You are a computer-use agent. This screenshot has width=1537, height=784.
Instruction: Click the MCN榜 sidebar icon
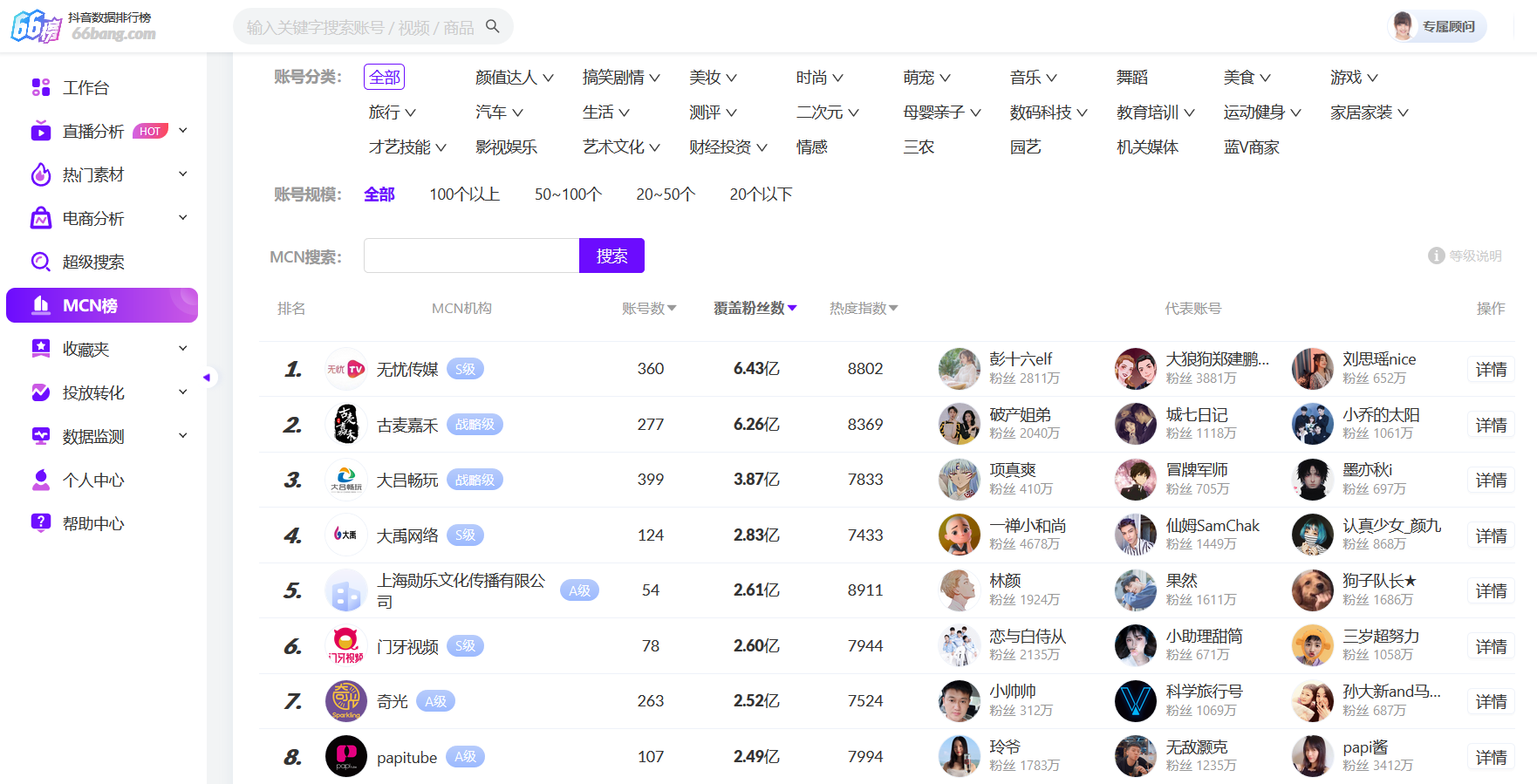click(41, 305)
